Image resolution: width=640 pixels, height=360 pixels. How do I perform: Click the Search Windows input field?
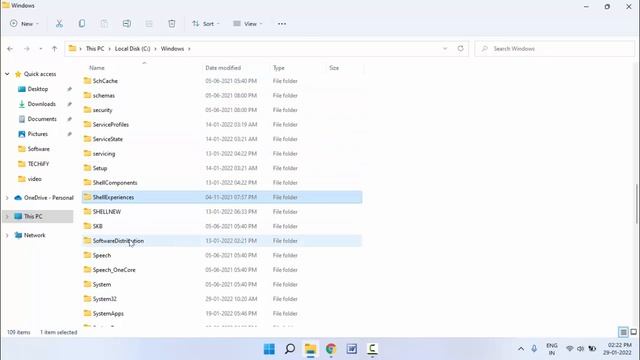(555, 49)
